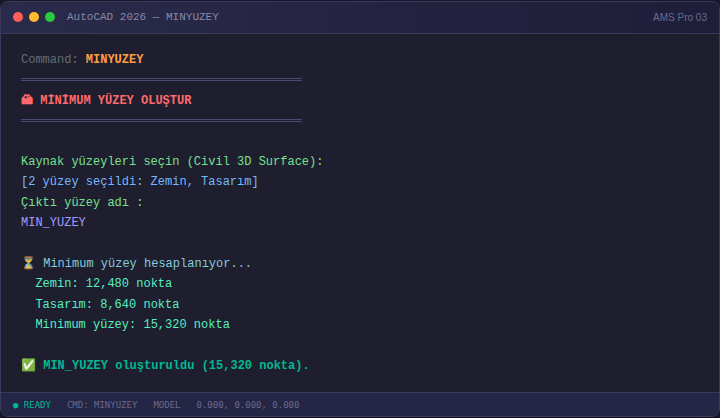720x418 pixels.
Task: Click the 'MİNİMUM YÜZEY OLUŞTUR' heading
Action: click(116, 100)
